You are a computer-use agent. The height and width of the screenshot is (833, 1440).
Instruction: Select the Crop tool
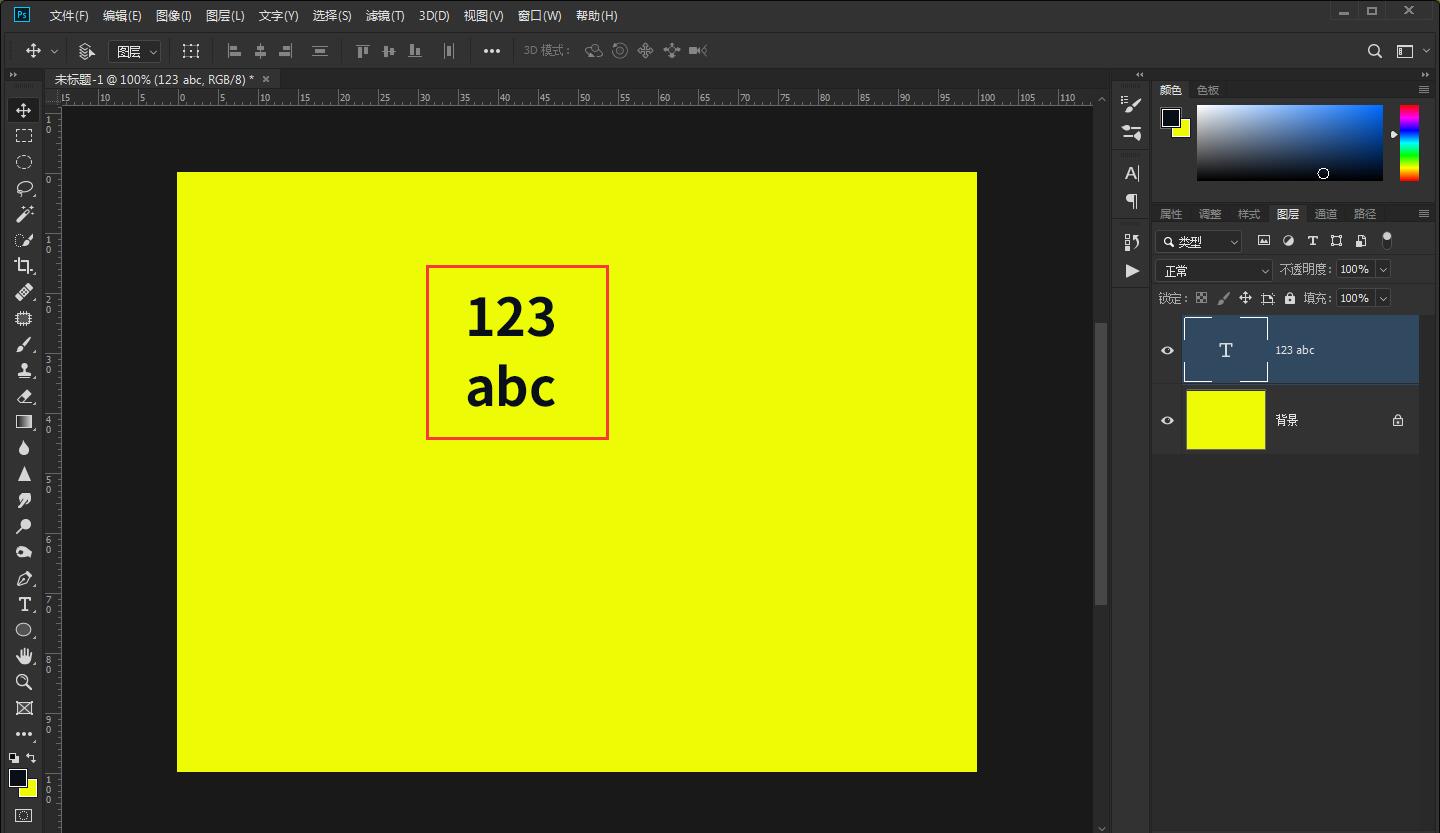click(x=24, y=266)
